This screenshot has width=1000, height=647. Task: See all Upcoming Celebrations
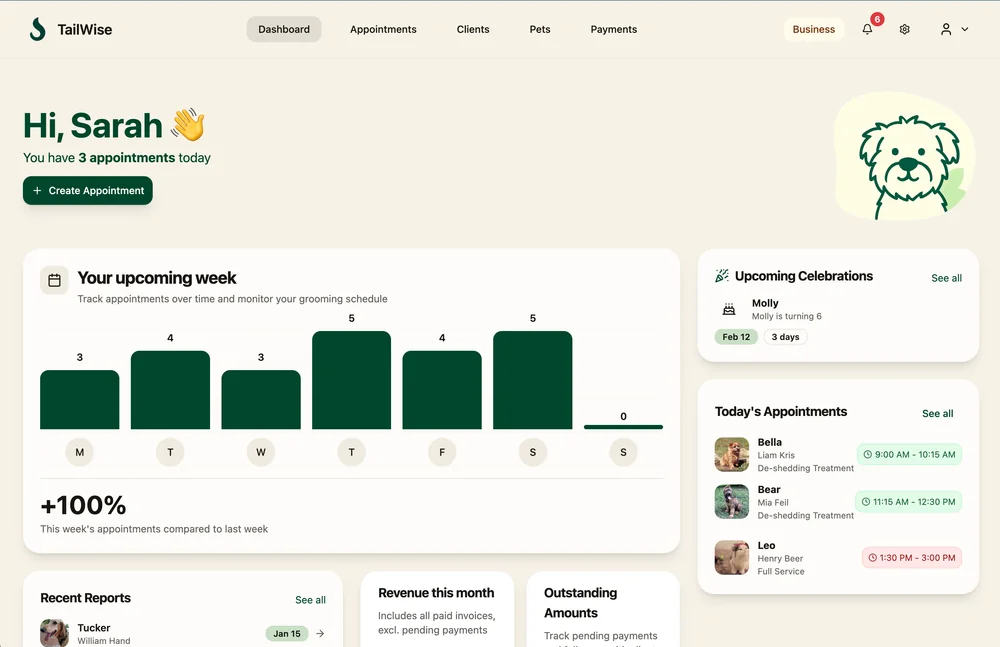pyautogui.click(x=946, y=278)
